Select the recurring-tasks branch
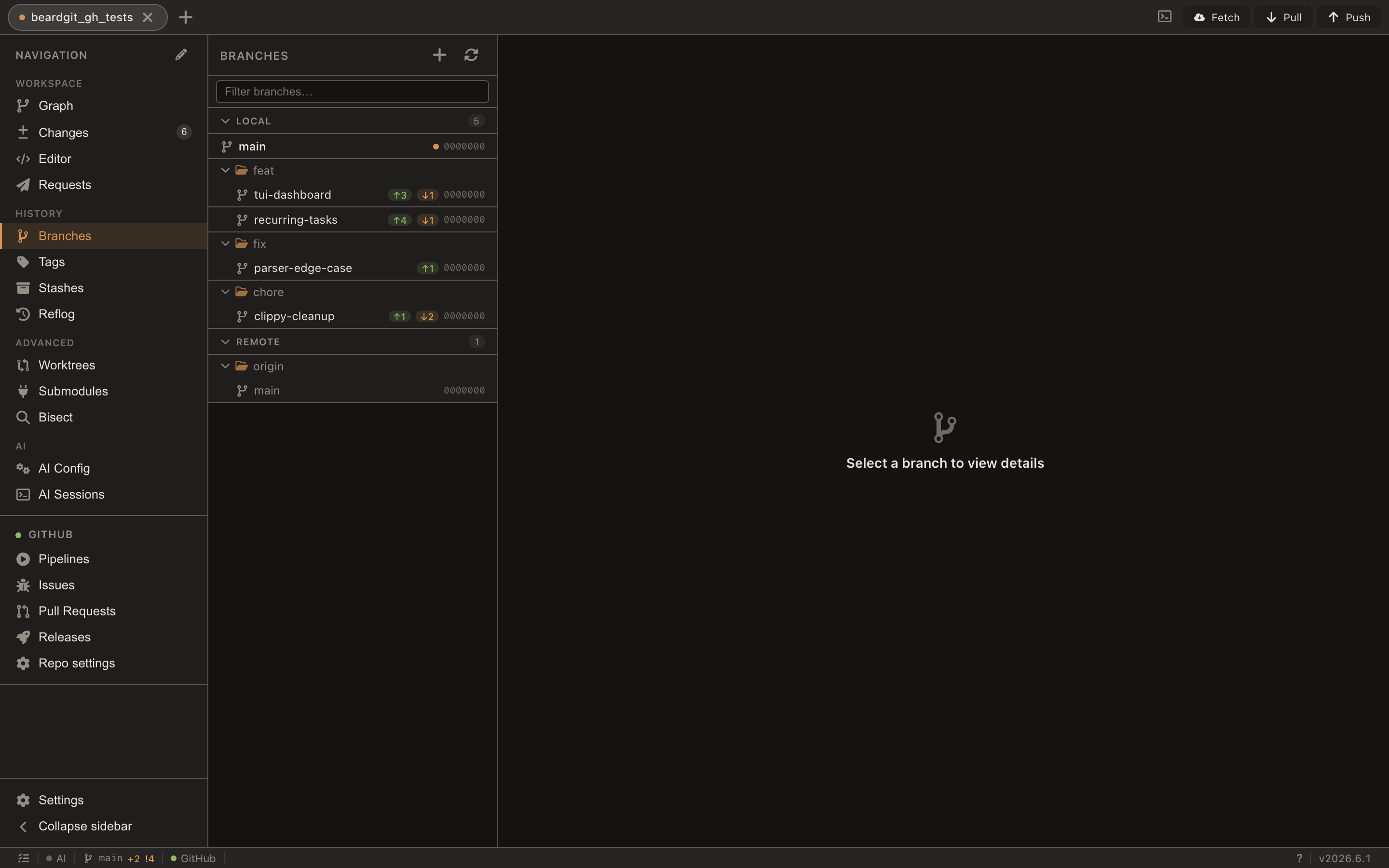 point(353,220)
